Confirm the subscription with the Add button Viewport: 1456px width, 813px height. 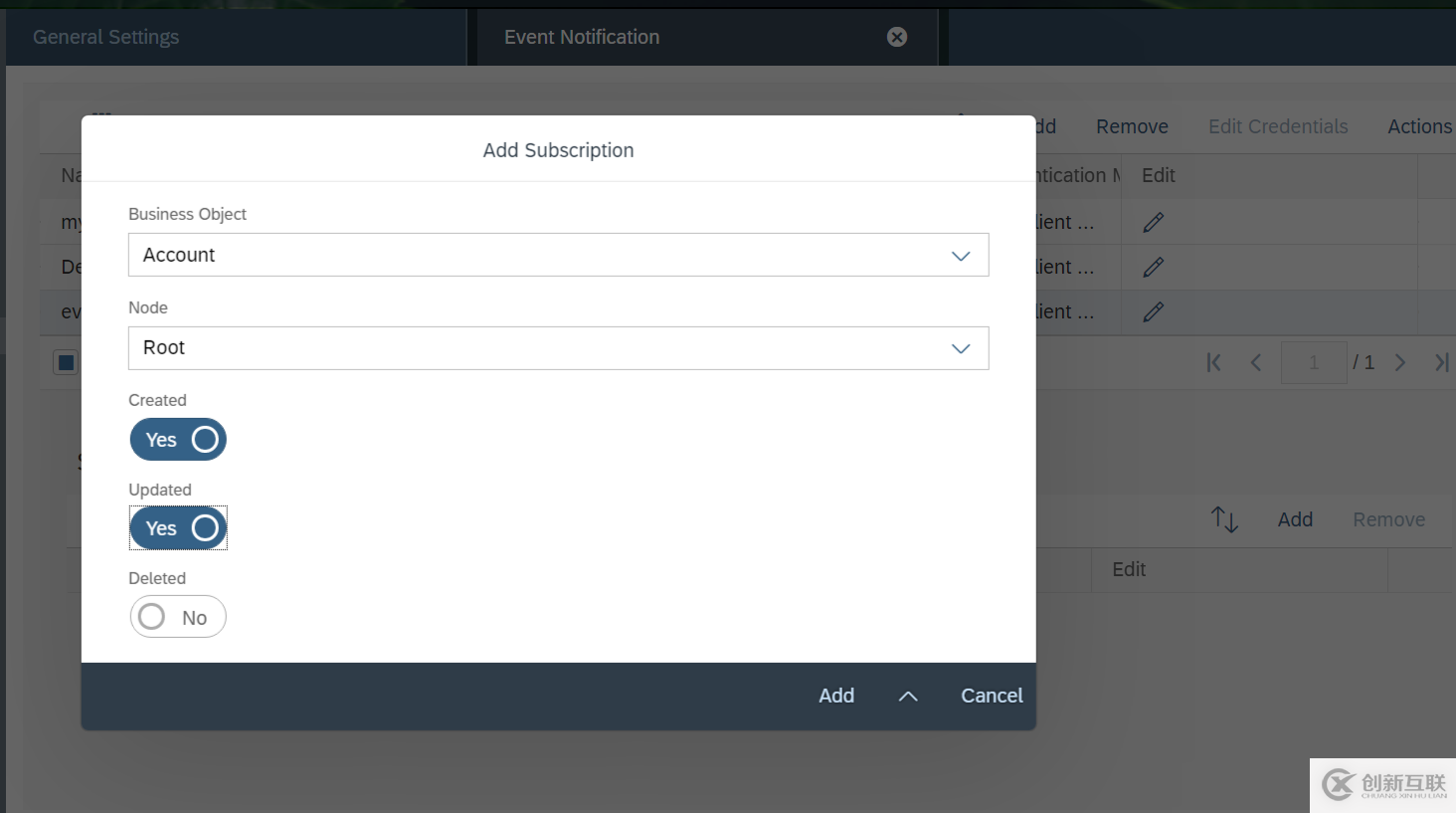coord(835,696)
